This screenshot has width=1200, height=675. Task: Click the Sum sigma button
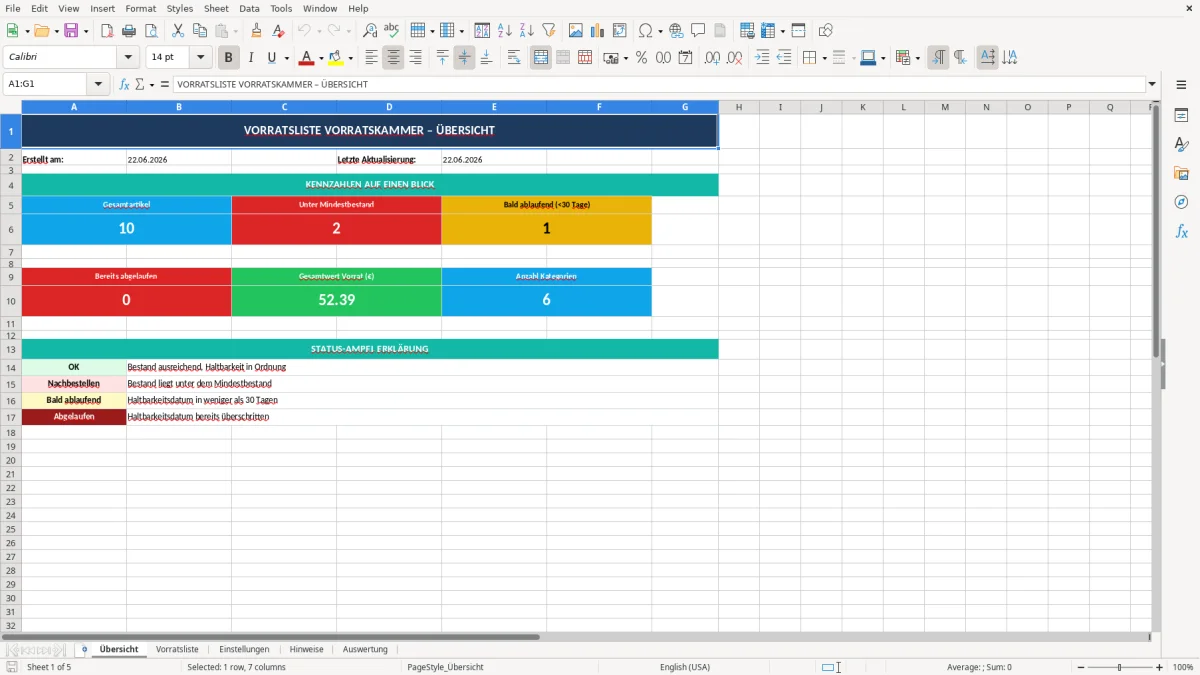(139, 85)
